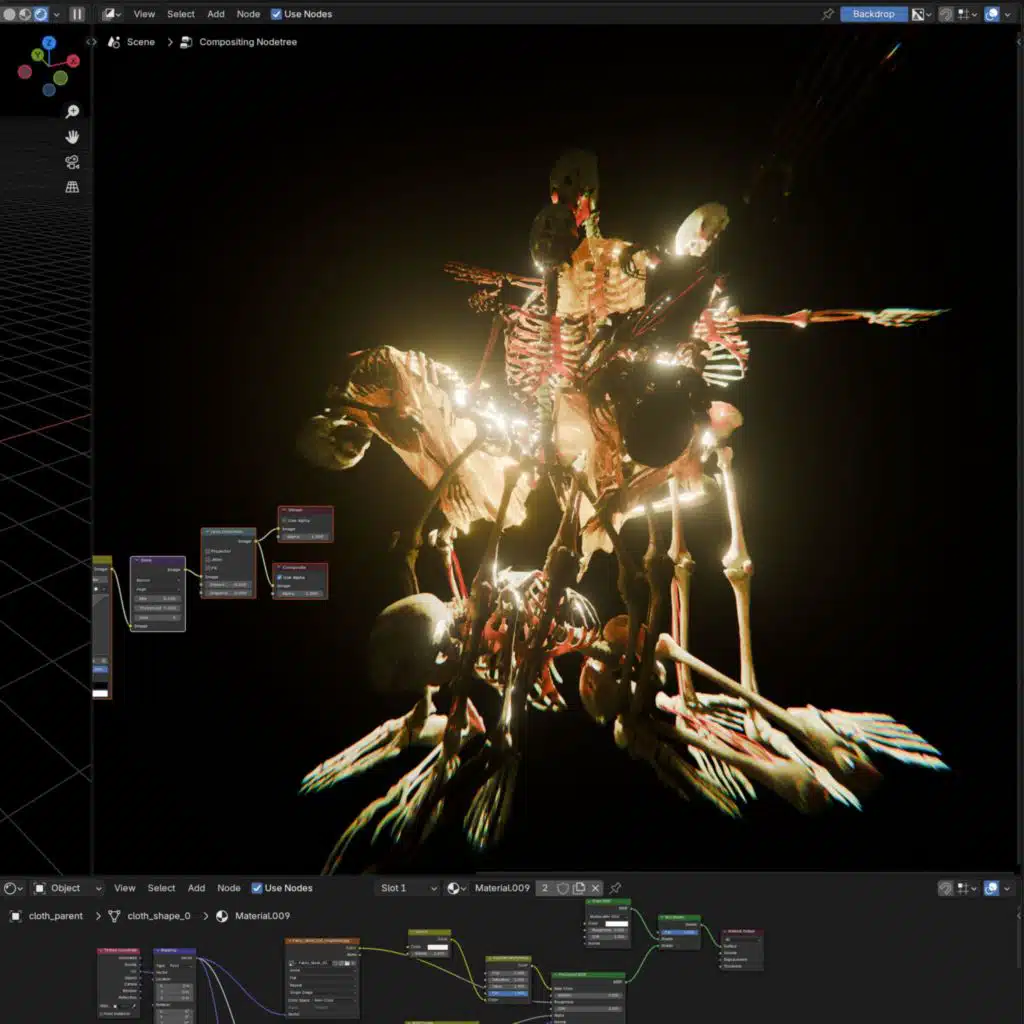Open compositor overlays dropdown arrow

(x=1007, y=14)
